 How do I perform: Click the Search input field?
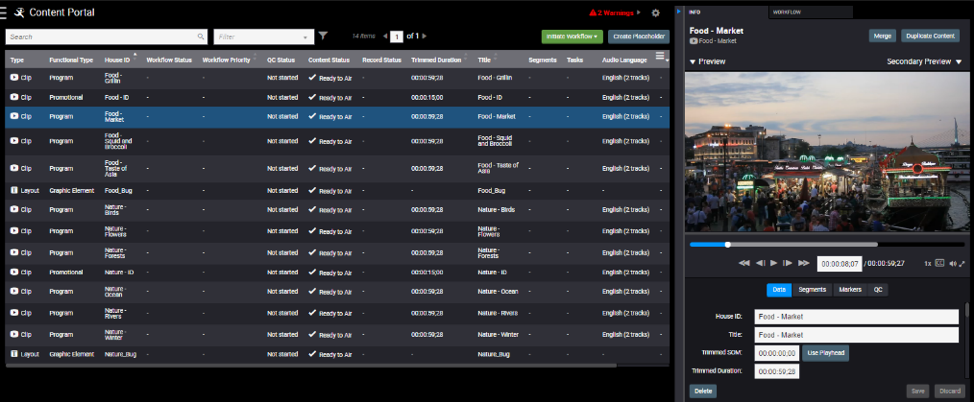pyautogui.click(x=106, y=37)
